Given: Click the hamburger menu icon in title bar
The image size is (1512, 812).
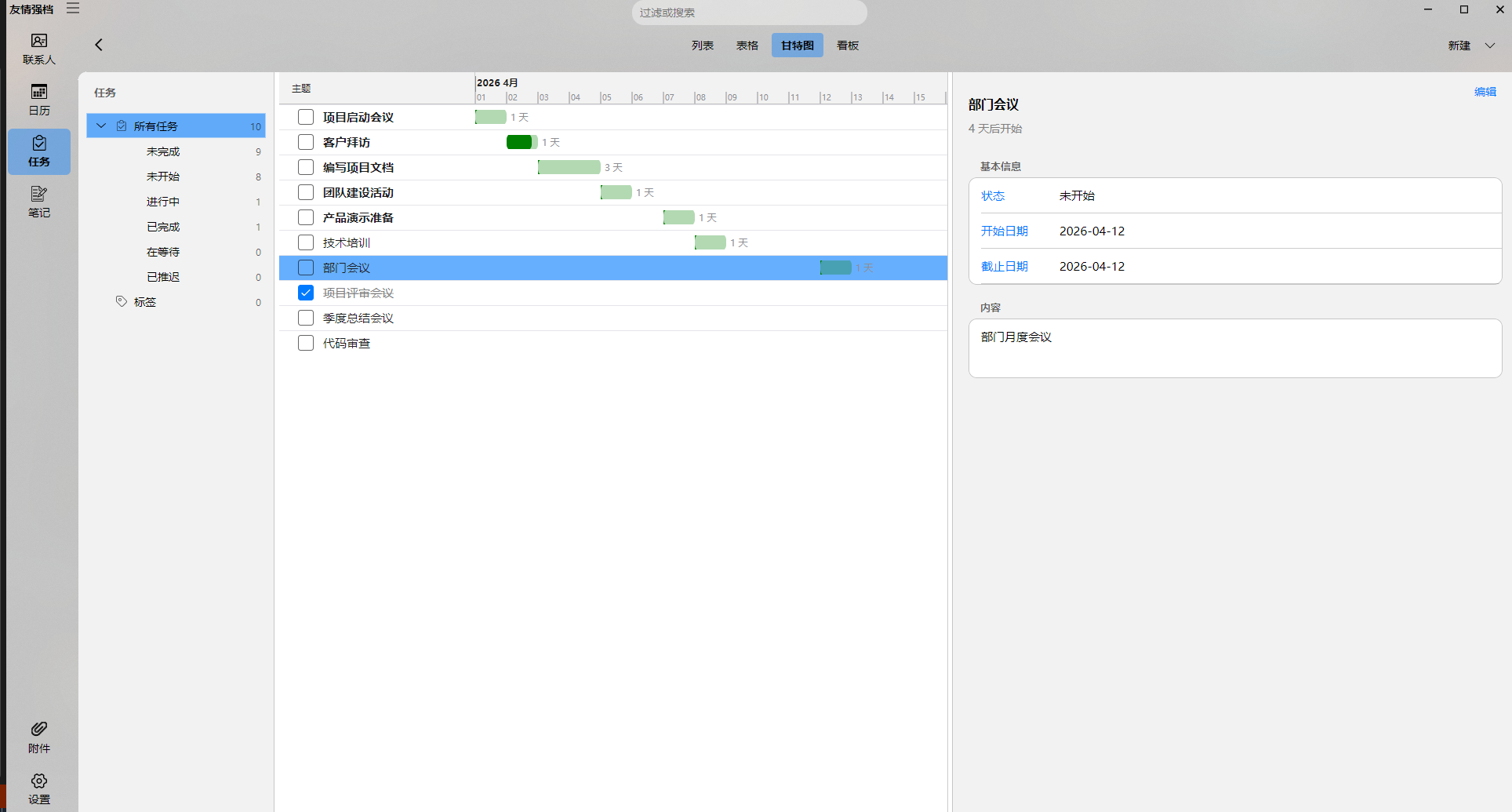Looking at the screenshot, I should coord(73,9).
